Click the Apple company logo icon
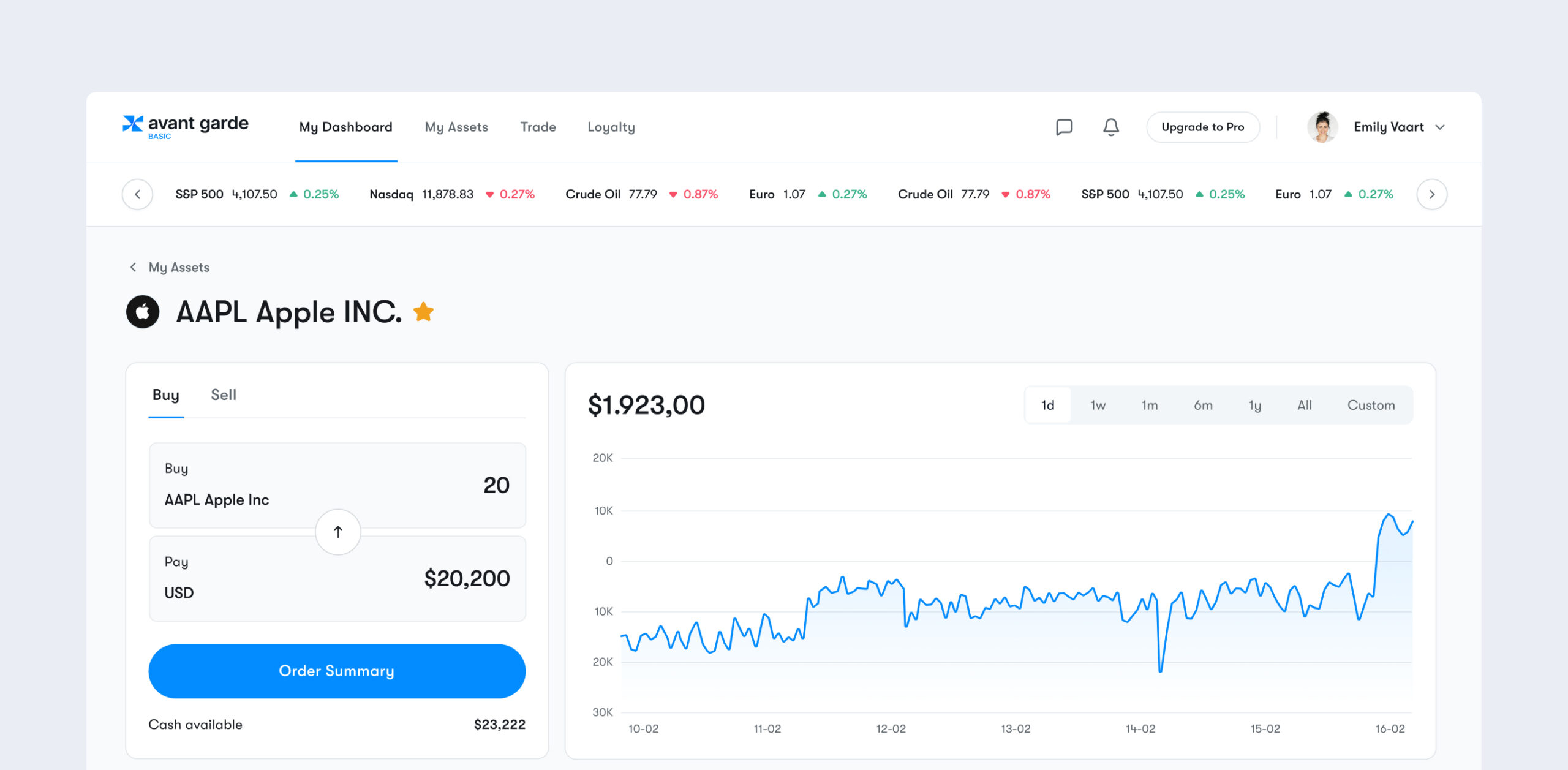The image size is (1568, 770). (143, 312)
